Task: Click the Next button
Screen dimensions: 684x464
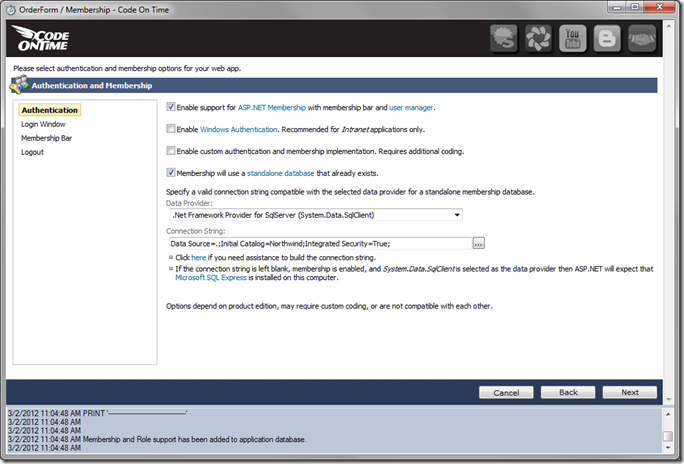Action: click(630, 392)
